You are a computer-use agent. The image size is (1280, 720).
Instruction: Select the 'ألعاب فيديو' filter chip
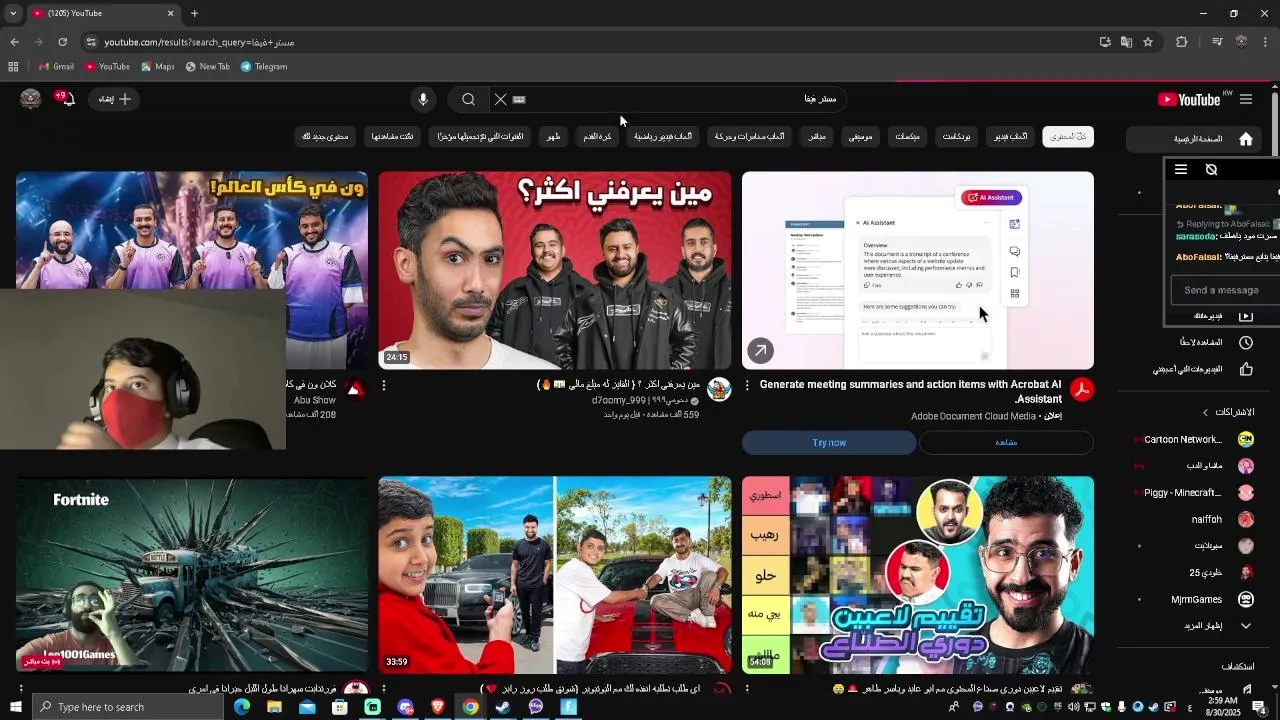pyautogui.click(x=1010, y=136)
